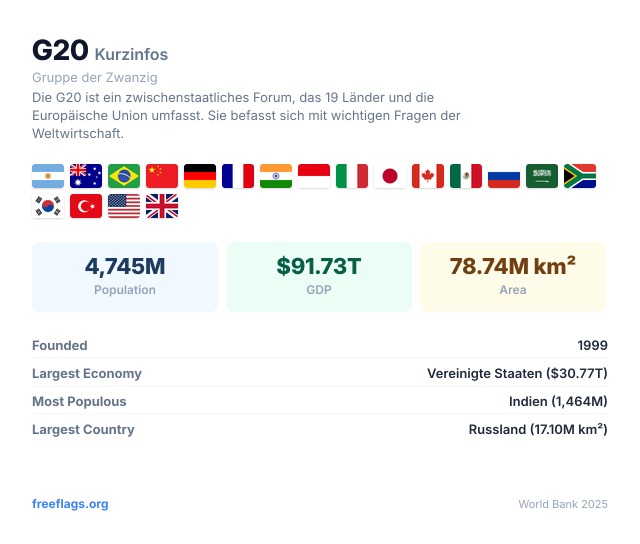Click the Argentina flag icon
640x544 pixels.
(x=48, y=176)
